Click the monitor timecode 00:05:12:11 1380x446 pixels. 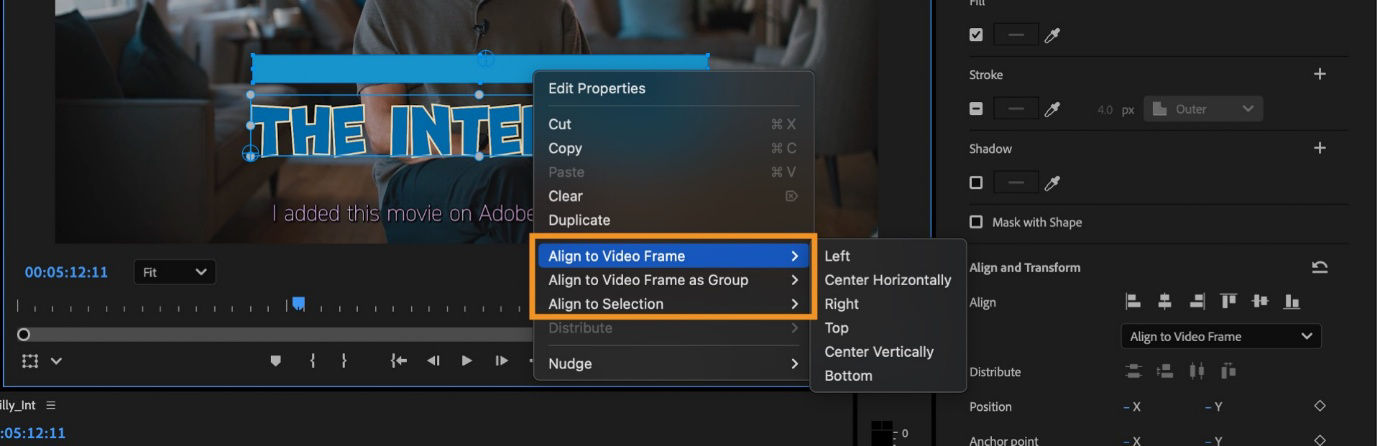click(x=66, y=272)
